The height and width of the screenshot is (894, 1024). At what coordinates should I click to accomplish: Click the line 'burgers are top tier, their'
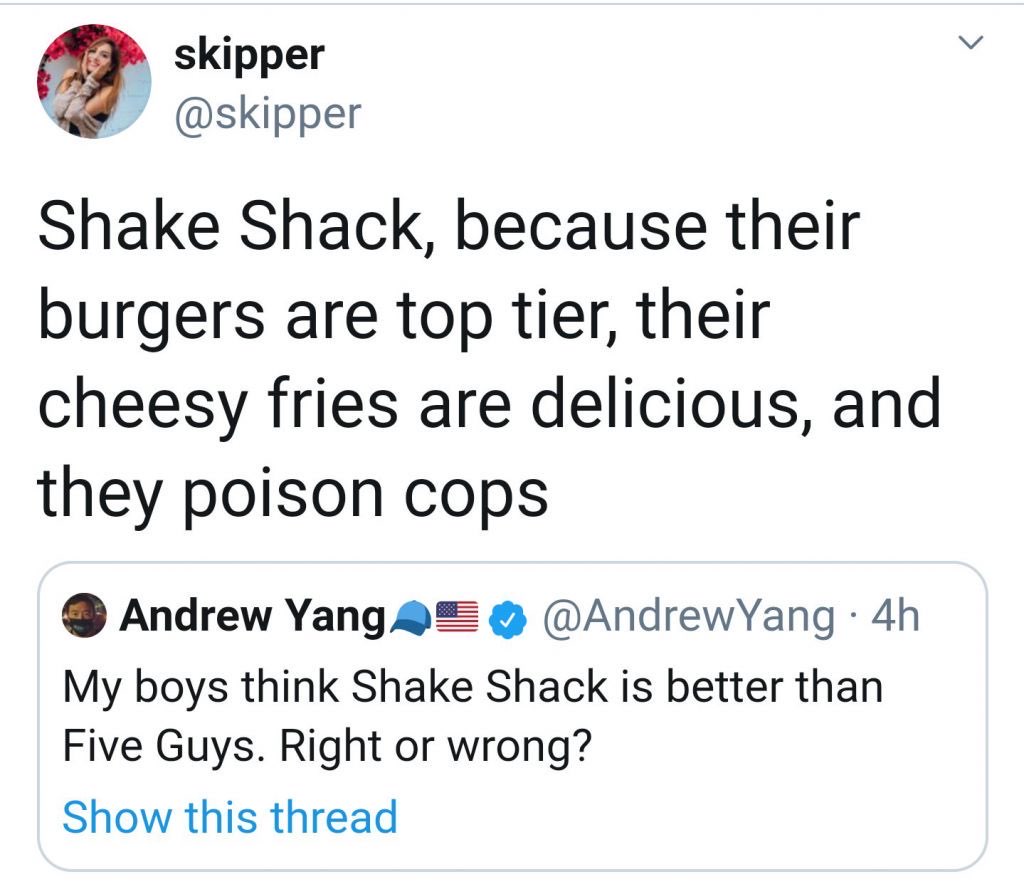tap(404, 317)
